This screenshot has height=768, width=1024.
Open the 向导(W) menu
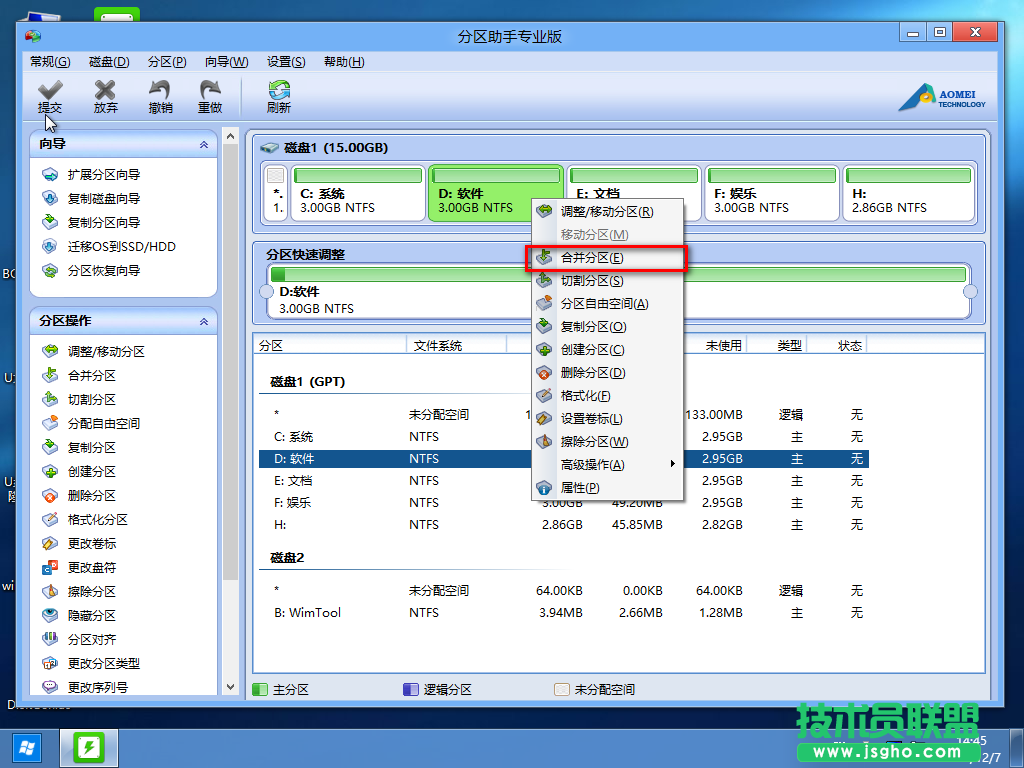(x=225, y=61)
